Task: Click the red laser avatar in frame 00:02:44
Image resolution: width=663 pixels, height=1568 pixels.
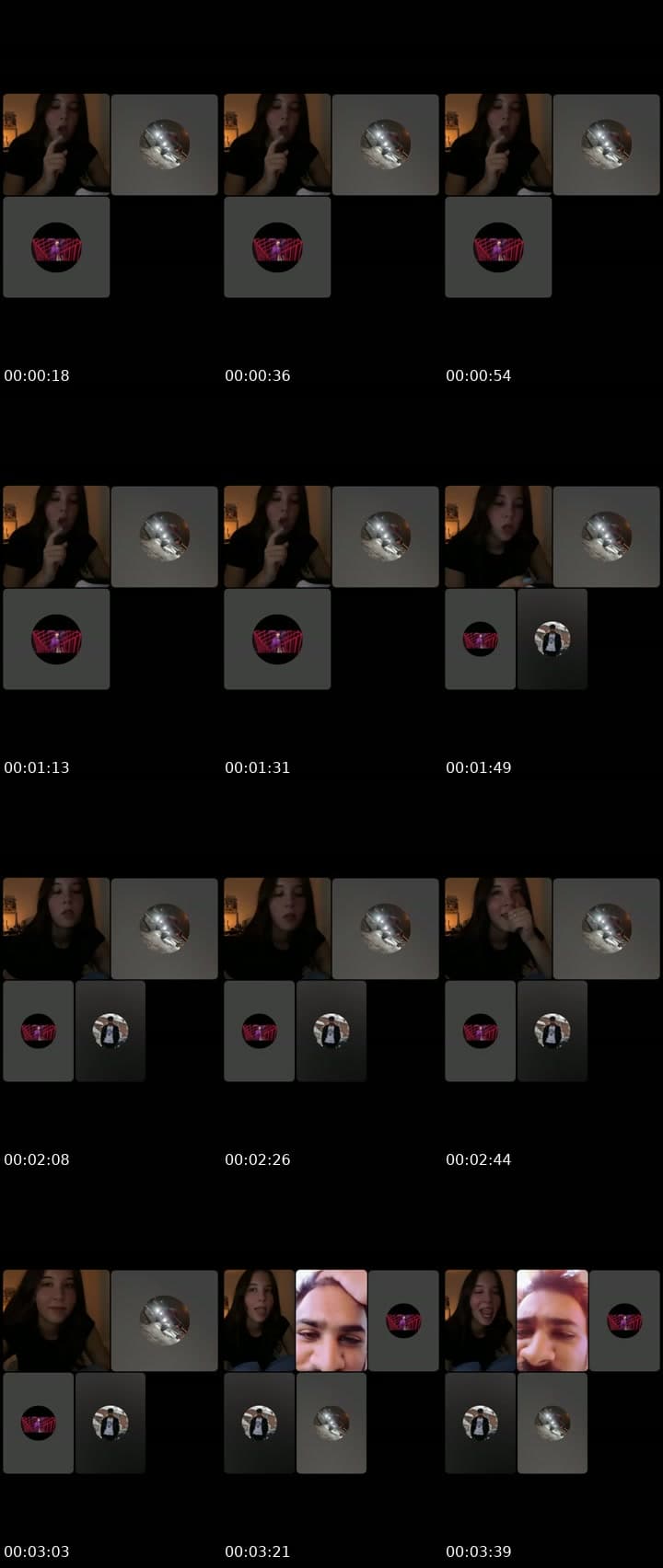Action: (480, 1032)
